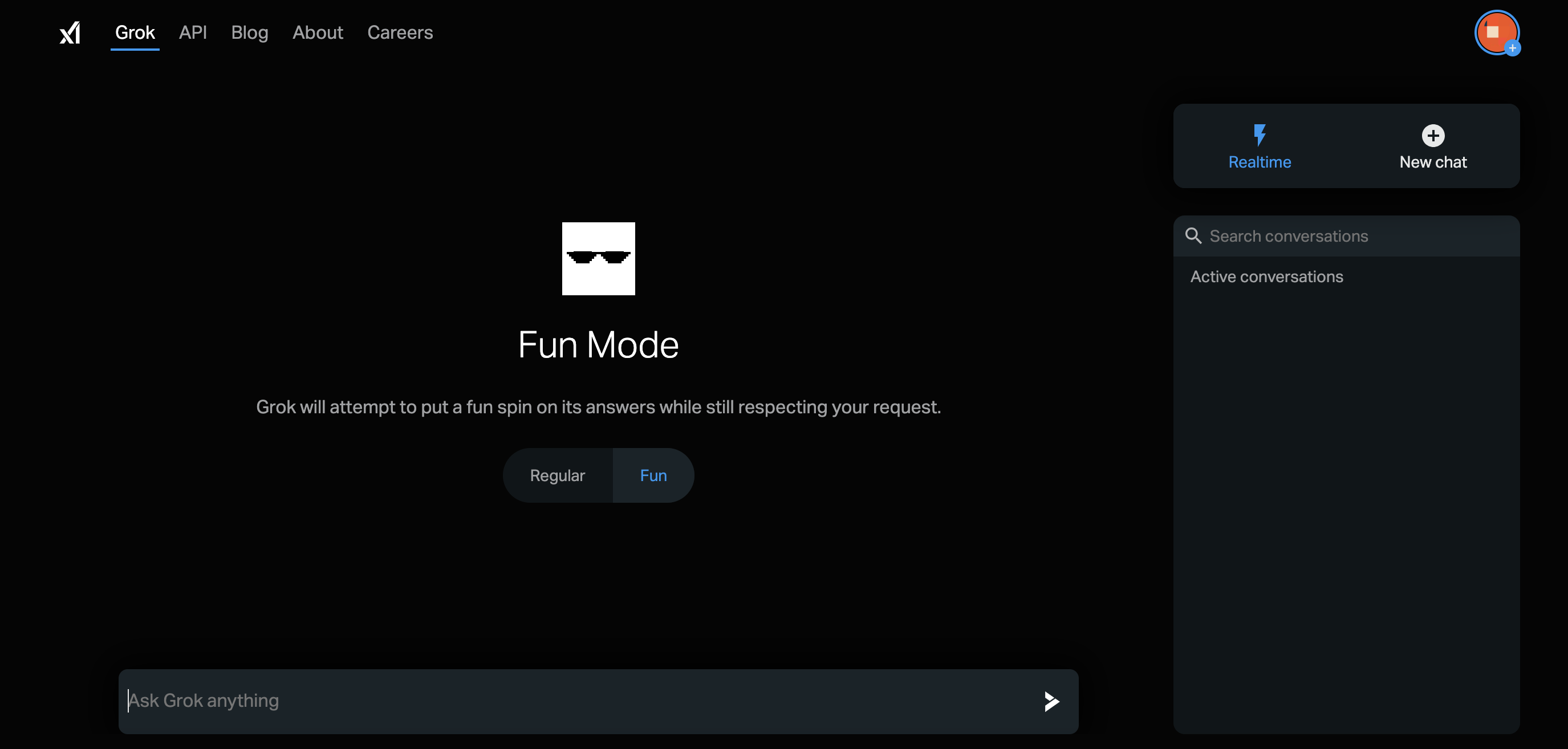
Task: Click the search magnifier icon
Action: (1193, 236)
